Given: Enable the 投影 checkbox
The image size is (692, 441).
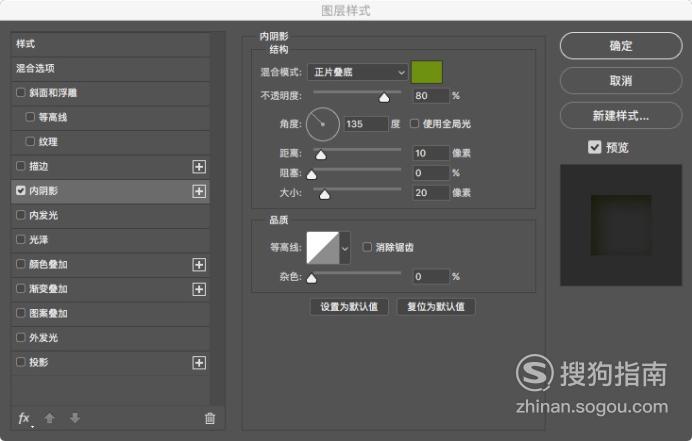Looking at the screenshot, I should coord(20,362).
